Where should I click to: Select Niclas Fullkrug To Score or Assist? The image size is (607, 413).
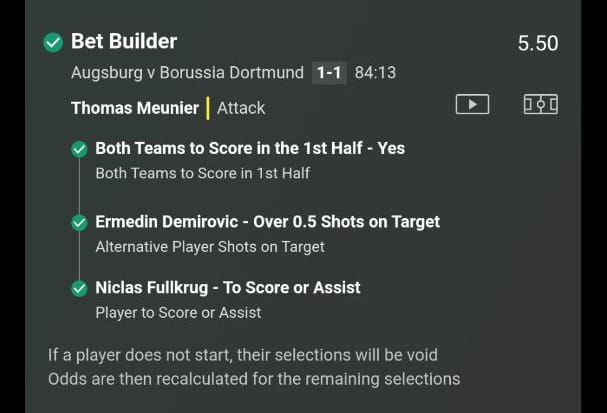pos(228,288)
